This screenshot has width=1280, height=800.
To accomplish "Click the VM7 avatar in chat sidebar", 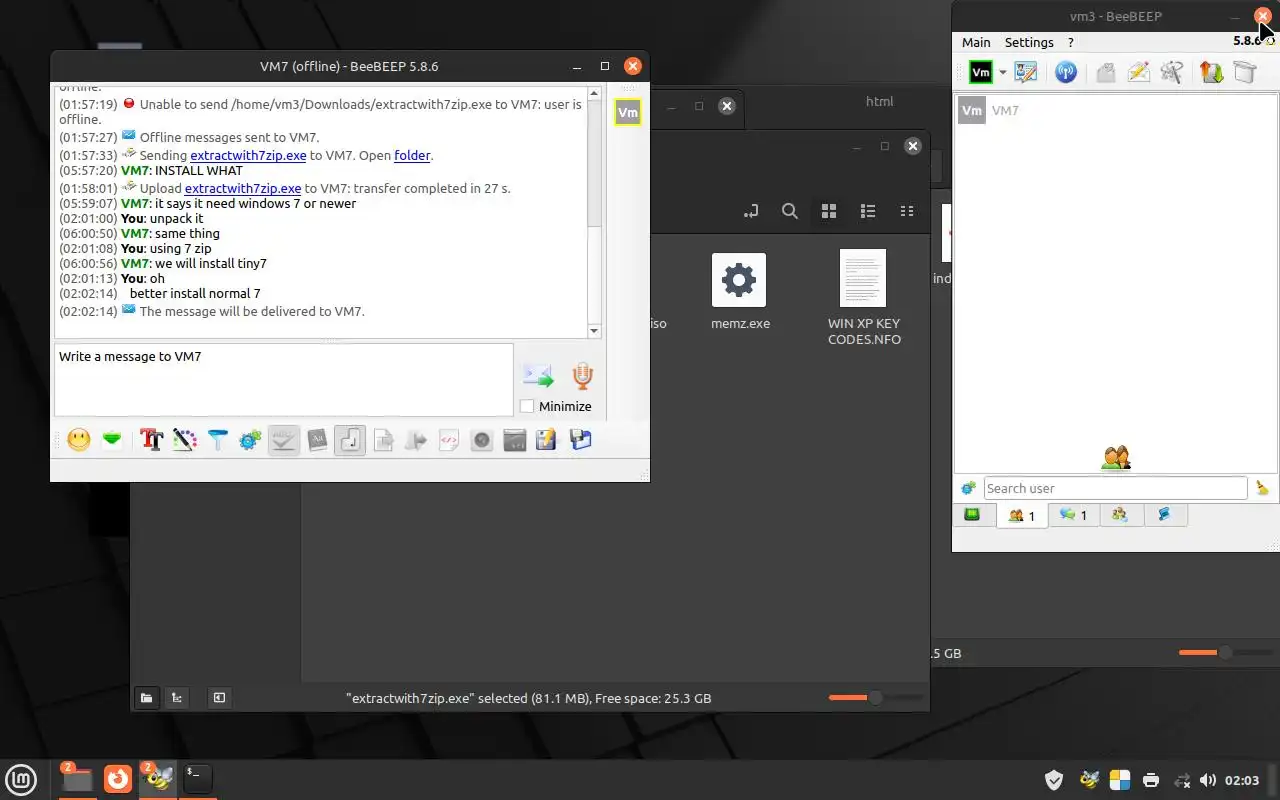I will [x=628, y=112].
